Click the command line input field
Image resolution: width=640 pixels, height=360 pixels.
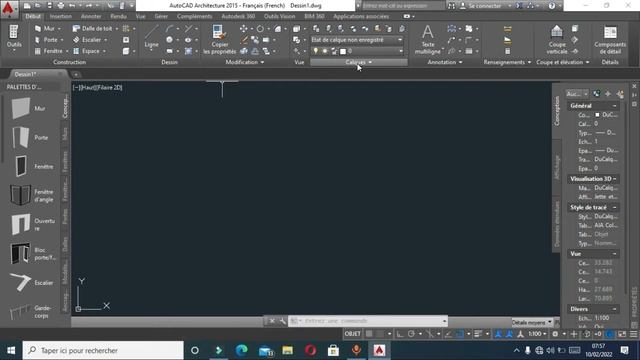pyautogui.click(x=367, y=321)
